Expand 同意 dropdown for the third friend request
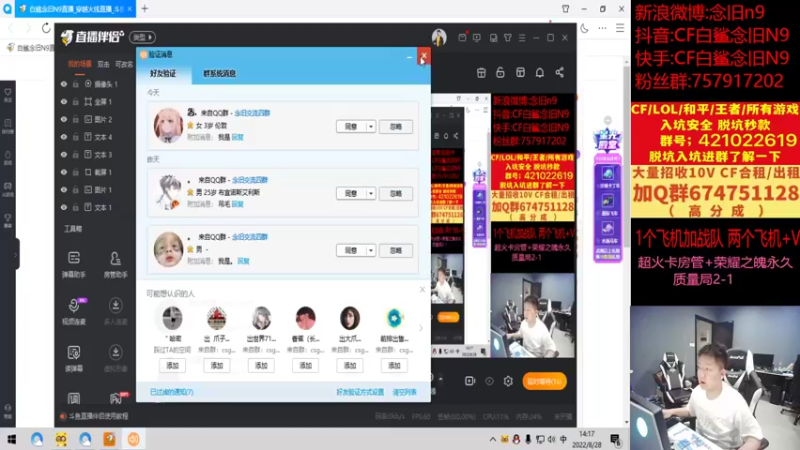This screenshot has height=450, width=800. pos(371,251)
